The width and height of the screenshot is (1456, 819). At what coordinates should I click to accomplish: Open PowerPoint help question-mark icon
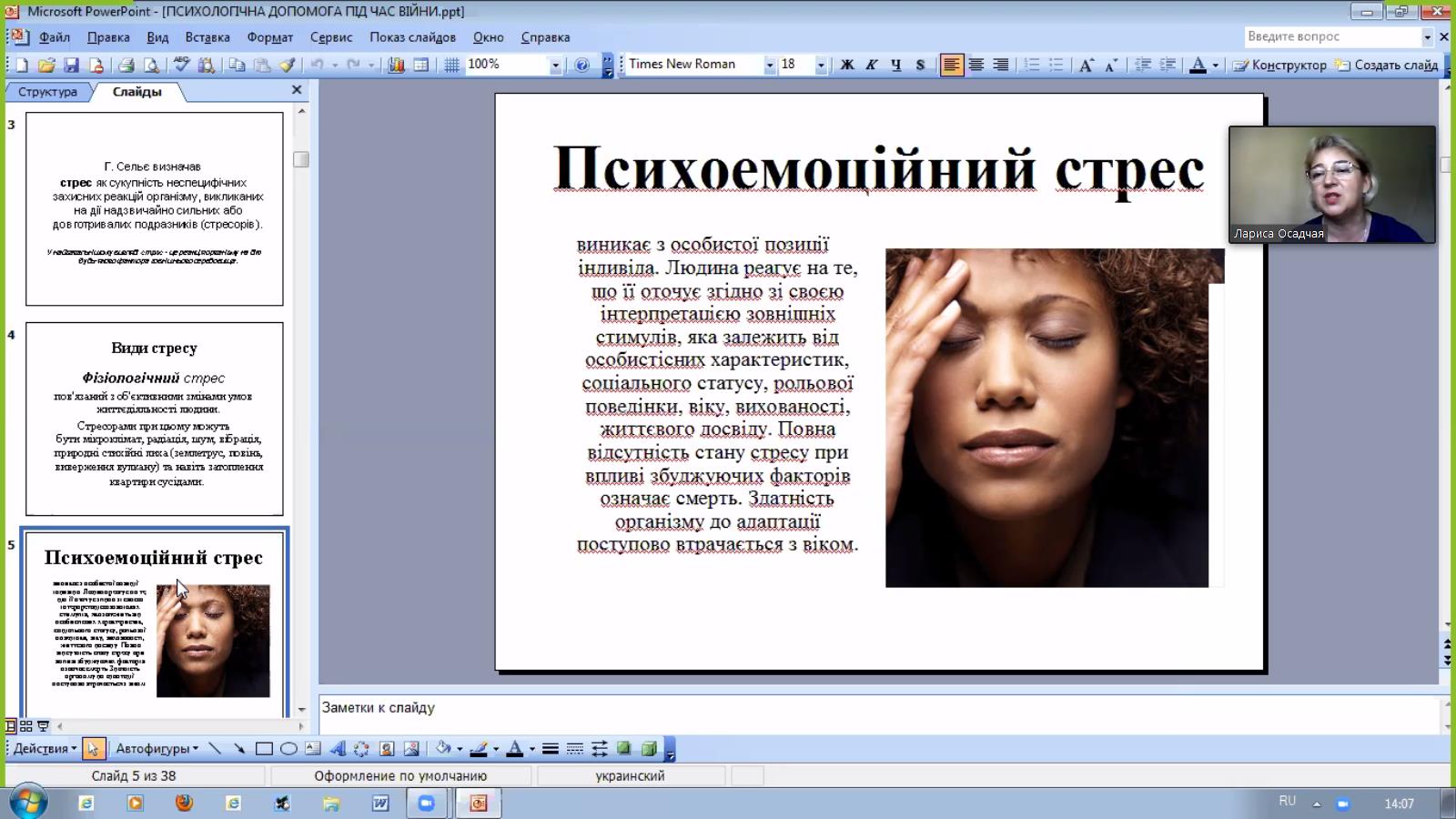click(582, 65)
